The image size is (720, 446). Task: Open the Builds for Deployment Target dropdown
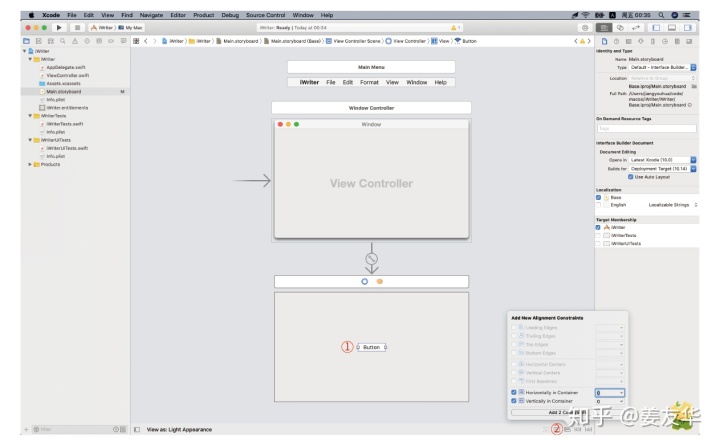coord(662,169)
